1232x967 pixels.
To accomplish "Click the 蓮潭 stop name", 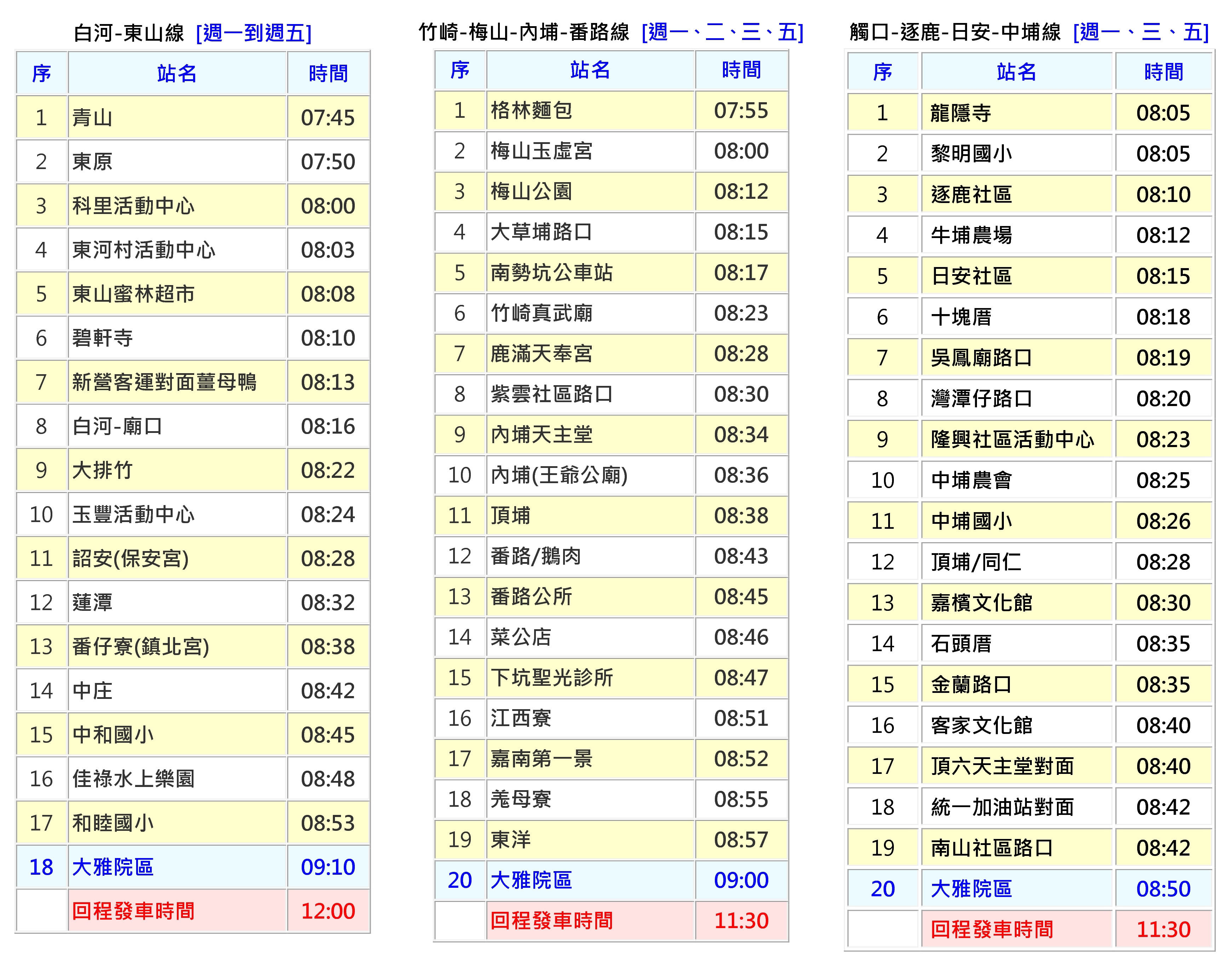I will [92, 603].
